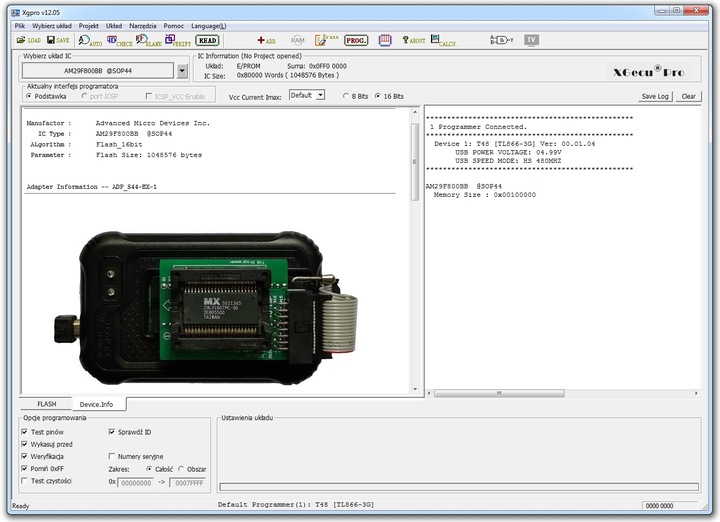Click the AM29F800BB @SOP44 chip selector field
The image size is (720, 522).
point(98,71)
